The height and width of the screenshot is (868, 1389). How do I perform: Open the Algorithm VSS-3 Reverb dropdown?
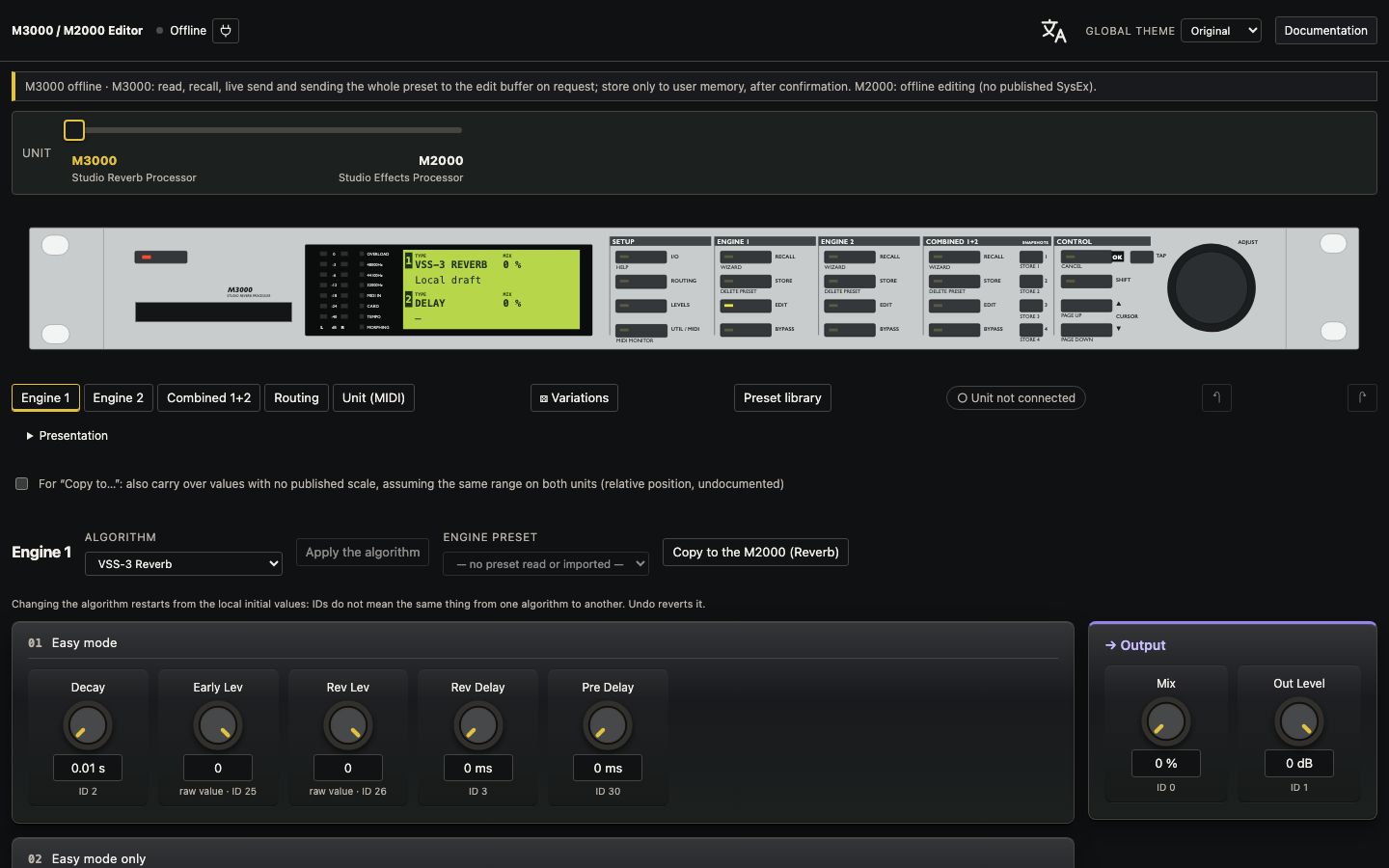click(183, 563)
